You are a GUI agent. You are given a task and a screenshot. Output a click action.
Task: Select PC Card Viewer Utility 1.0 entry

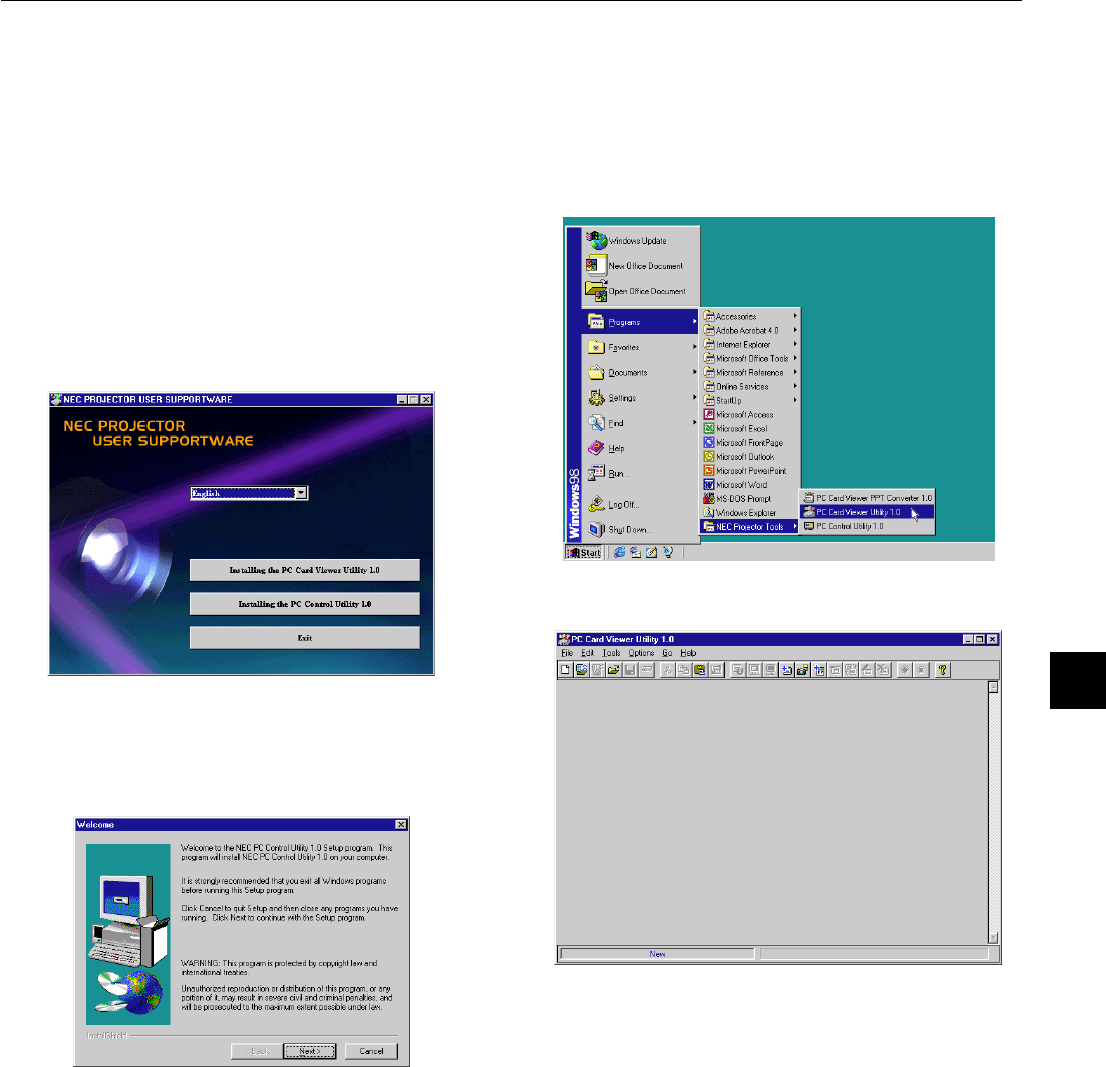coord(868,512)
